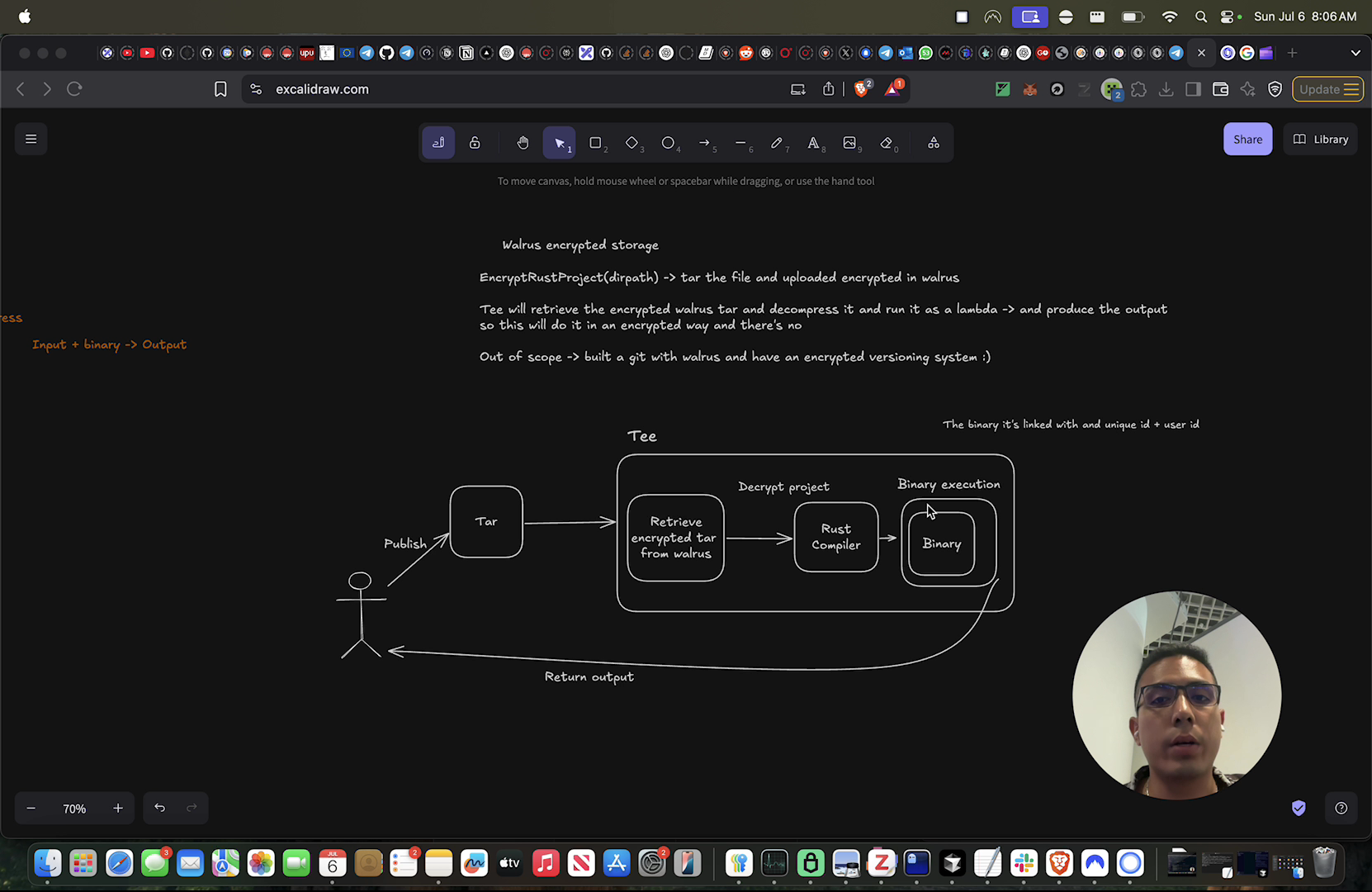Open the Brave Shields lion icon

862,88
